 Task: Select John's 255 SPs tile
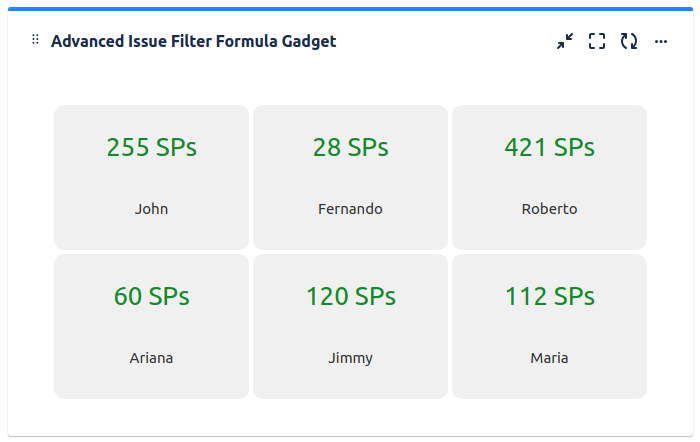click(151, 177)
